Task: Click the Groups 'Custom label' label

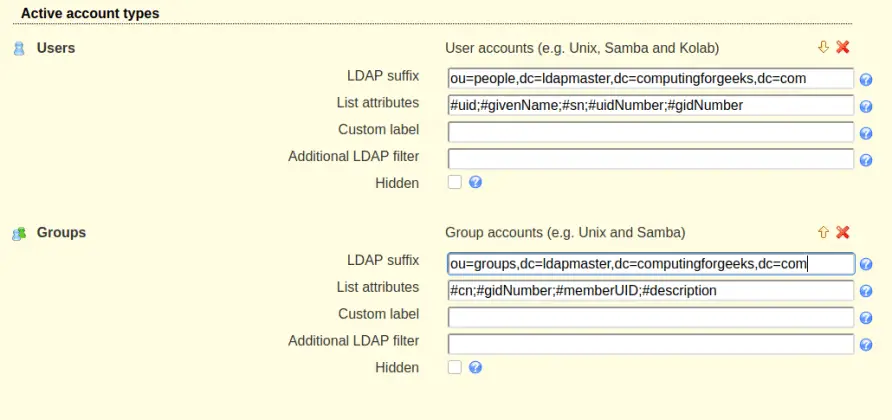Action: 378,314
